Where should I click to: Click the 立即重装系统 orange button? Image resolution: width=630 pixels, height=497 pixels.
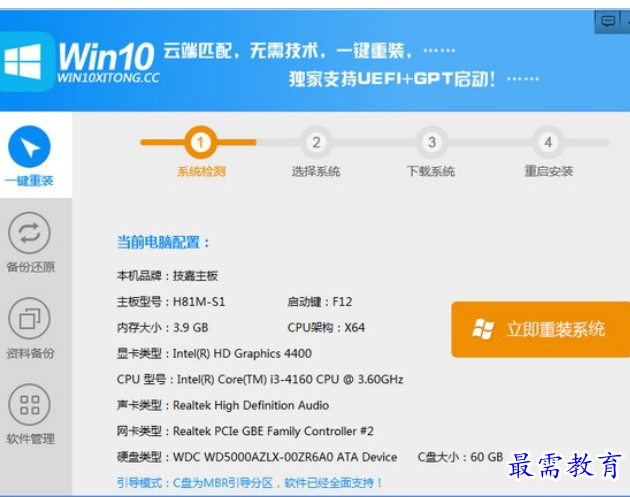[x=540, y=329]
